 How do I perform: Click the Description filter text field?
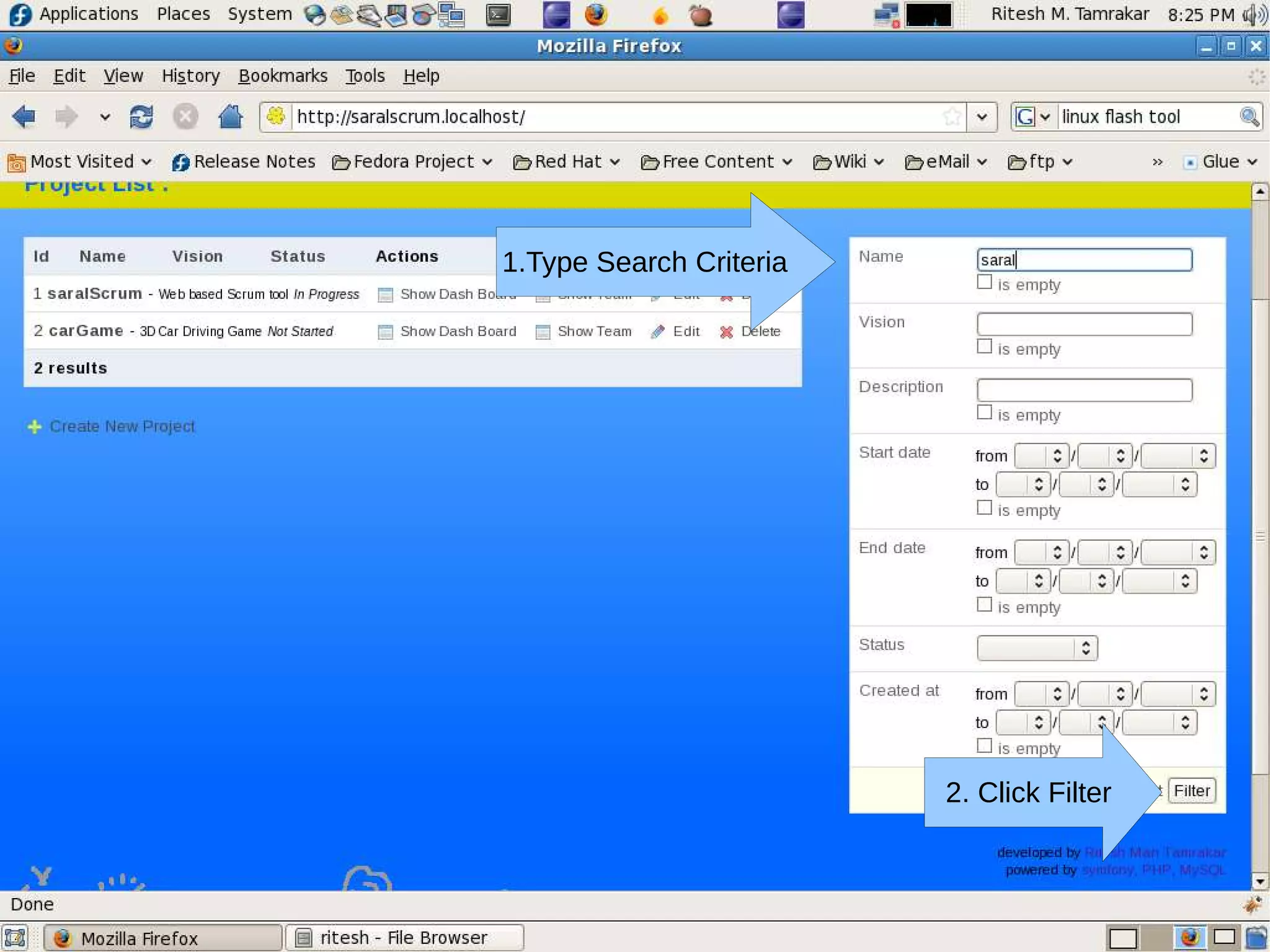tap(1084, 390)
